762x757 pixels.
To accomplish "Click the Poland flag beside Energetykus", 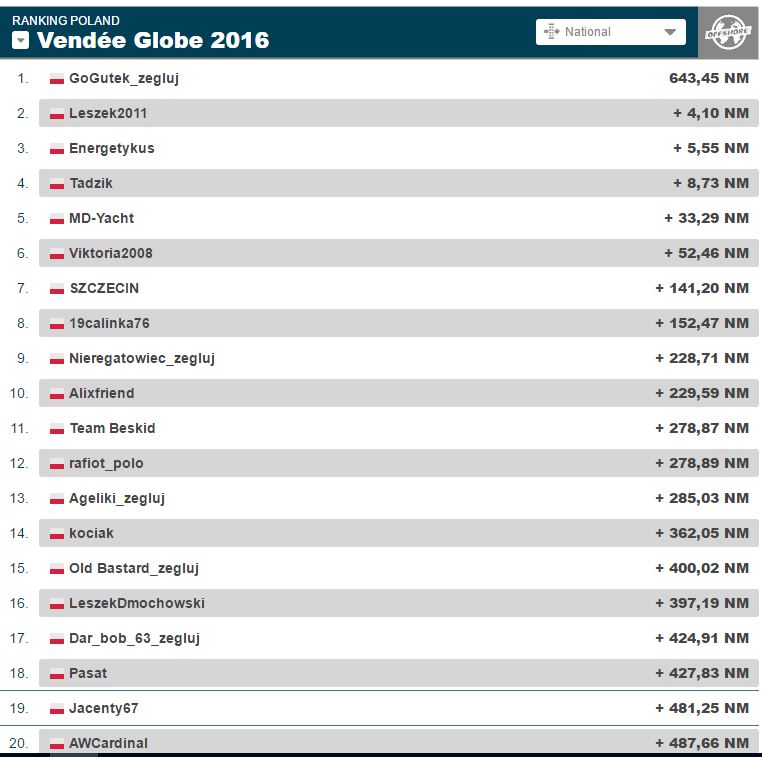I will point(57,149).
